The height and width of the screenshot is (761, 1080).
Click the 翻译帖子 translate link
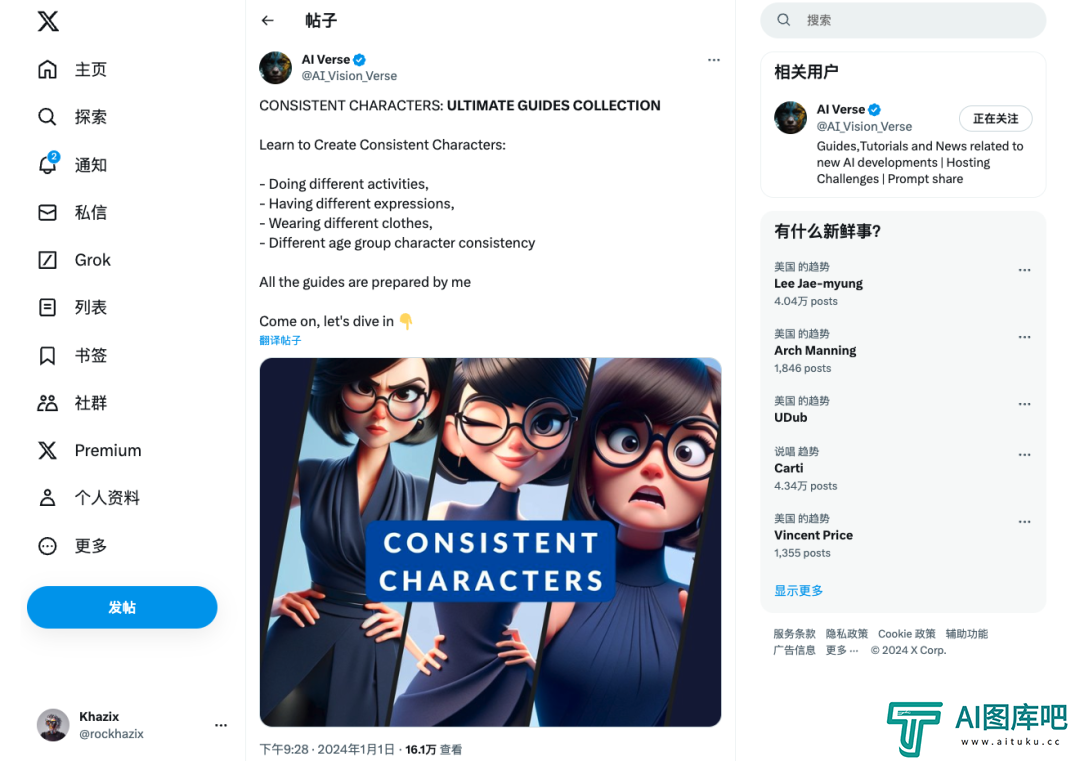tap(280, 340)
